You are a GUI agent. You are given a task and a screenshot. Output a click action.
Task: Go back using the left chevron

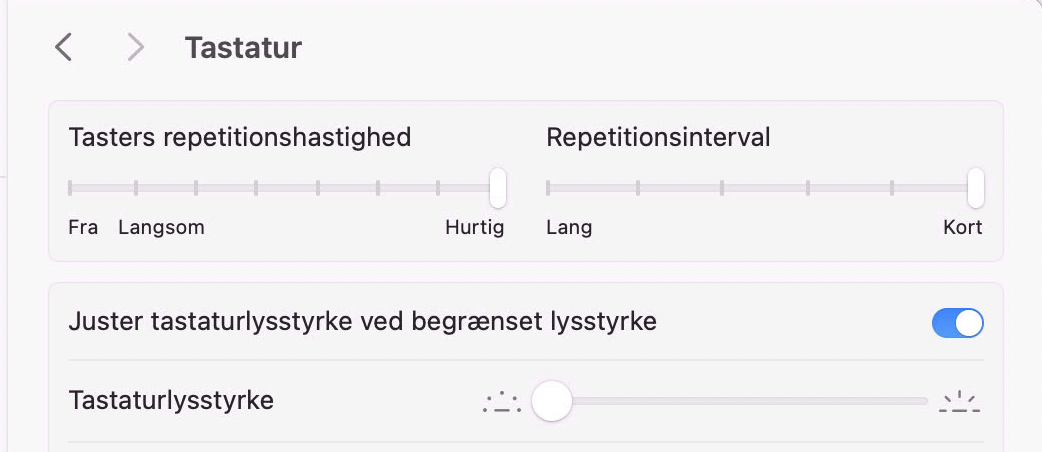pos(64,47)
